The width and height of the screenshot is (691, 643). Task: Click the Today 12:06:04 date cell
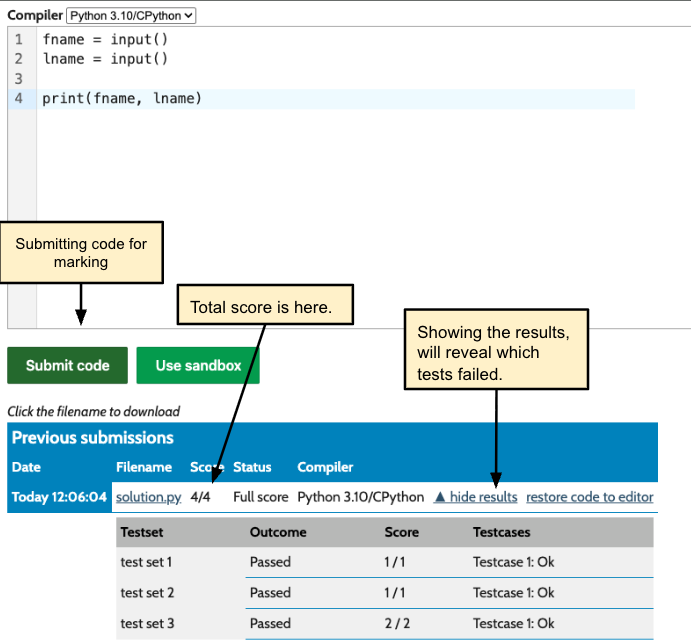point(59,497)
